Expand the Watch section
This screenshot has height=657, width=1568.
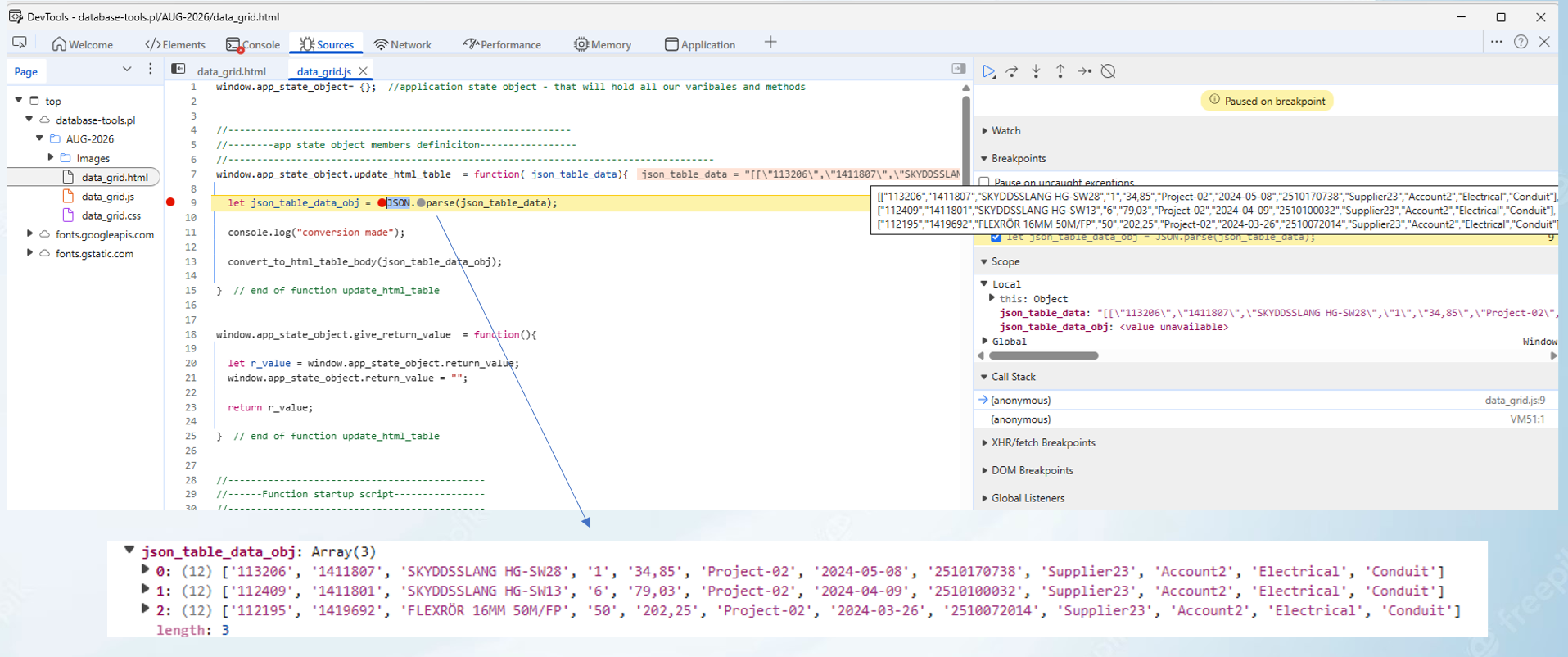coord(985,130)
